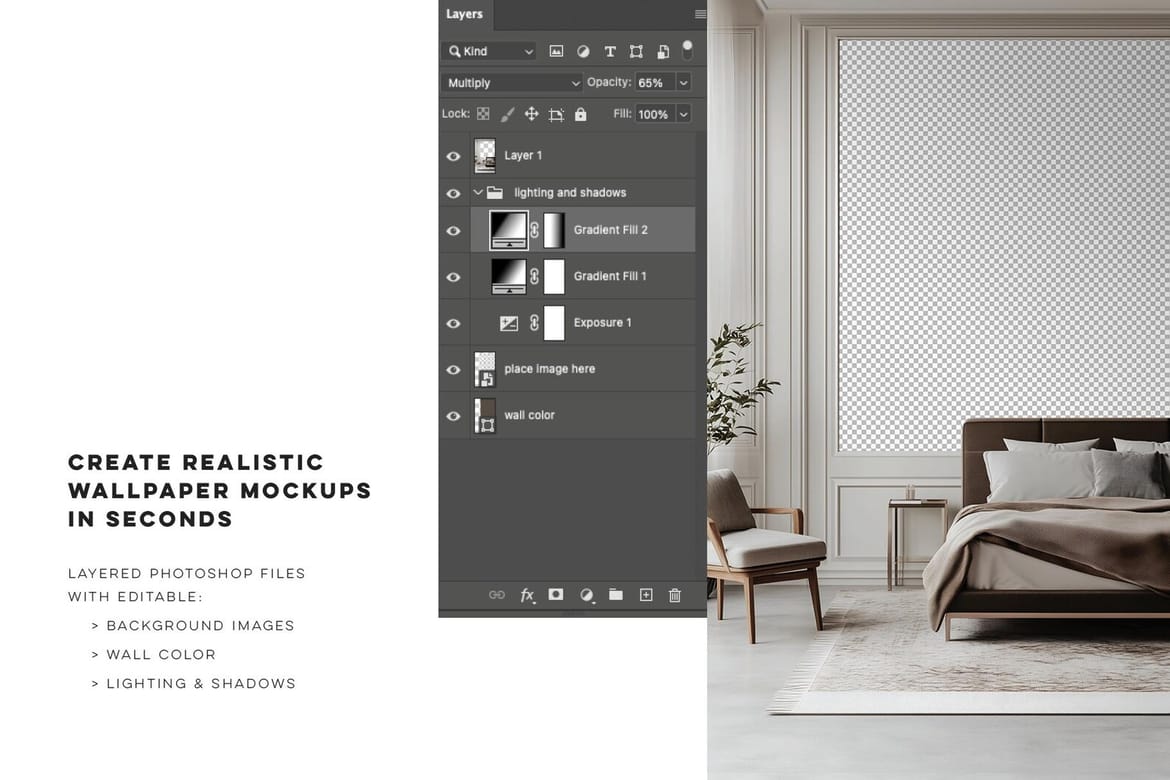Prevent auto-nesting artboard lock icon
The height and width of the screenshot is (780, 1170).
point(556,114)
